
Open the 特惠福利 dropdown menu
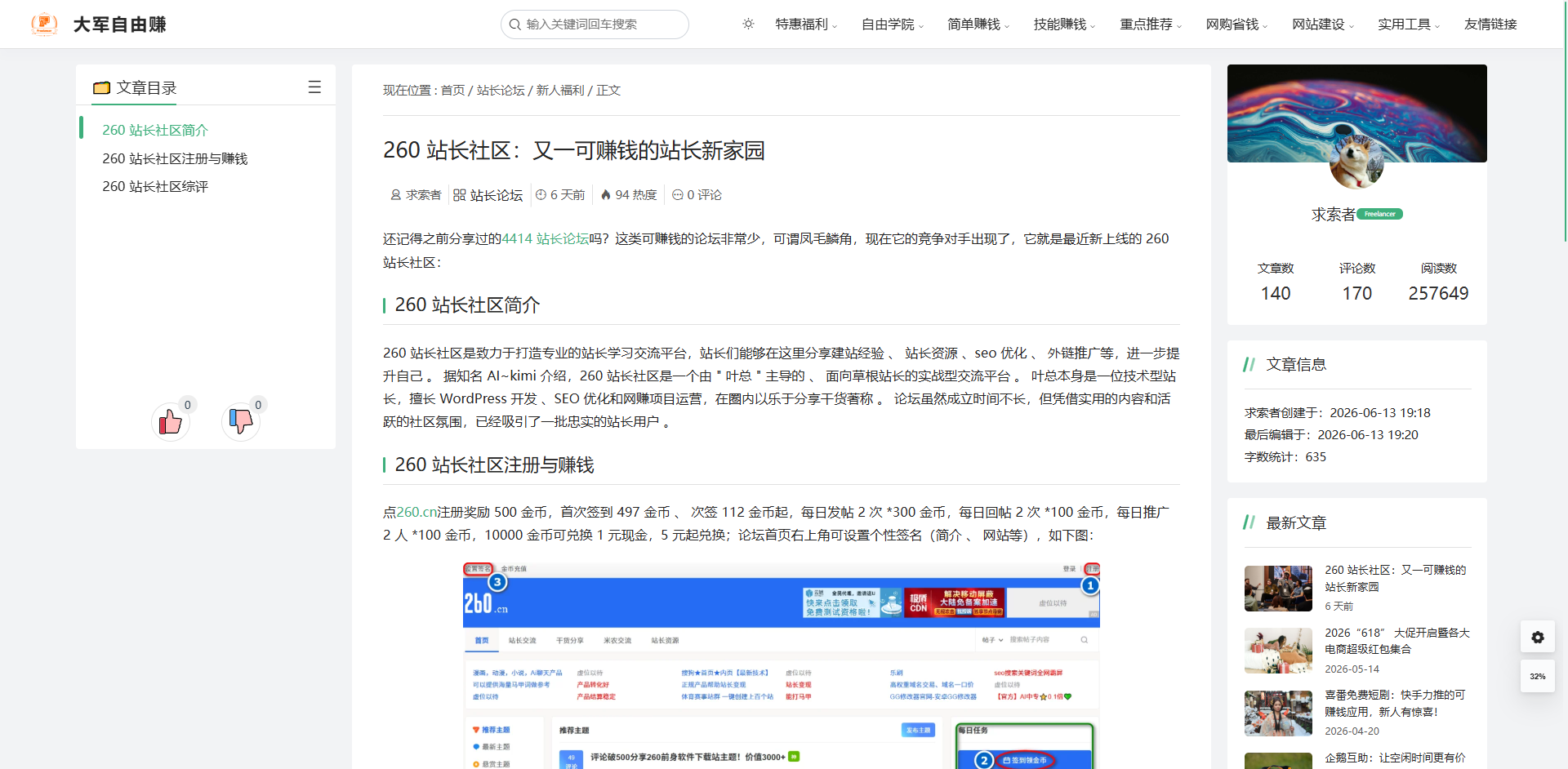tap(806, 24)
